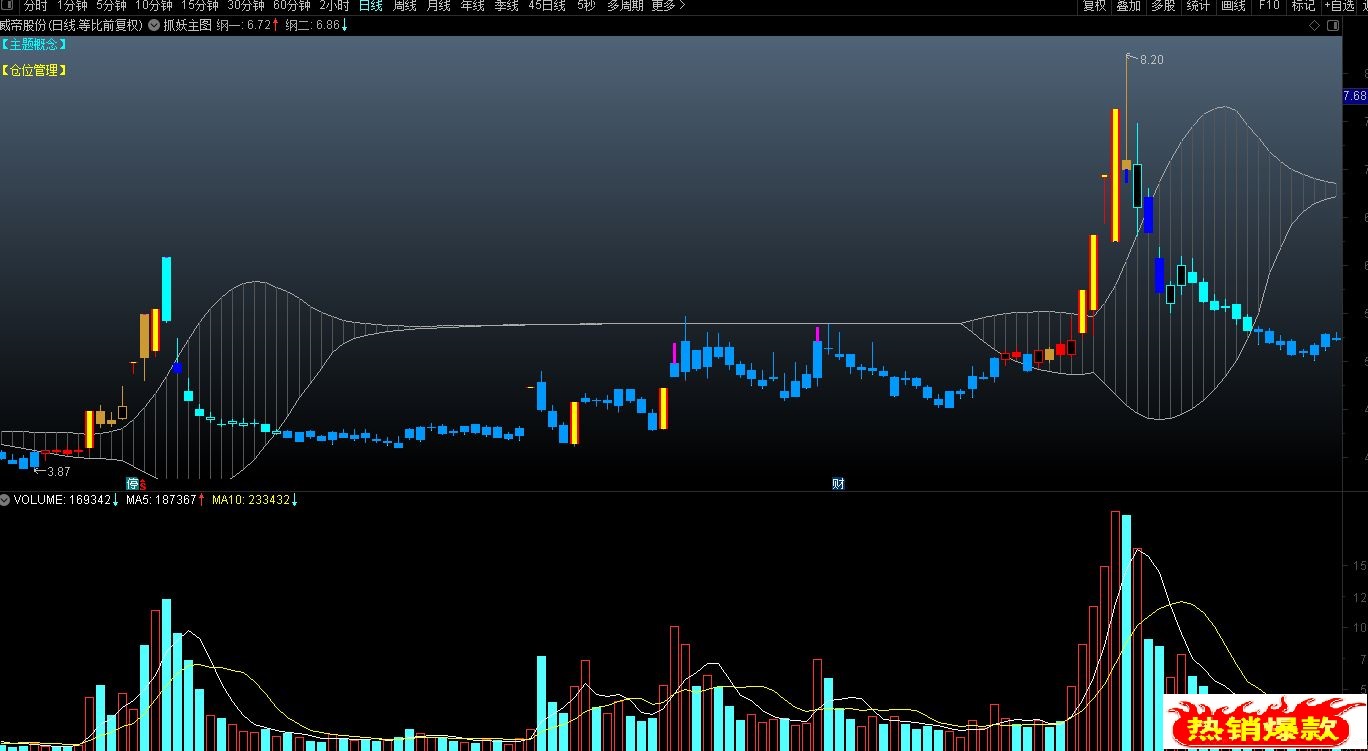Image resolution: width=1368 pixels, height=751 pixels.
Task: Click the 财 financial marker icon
Action: [838, 484]
